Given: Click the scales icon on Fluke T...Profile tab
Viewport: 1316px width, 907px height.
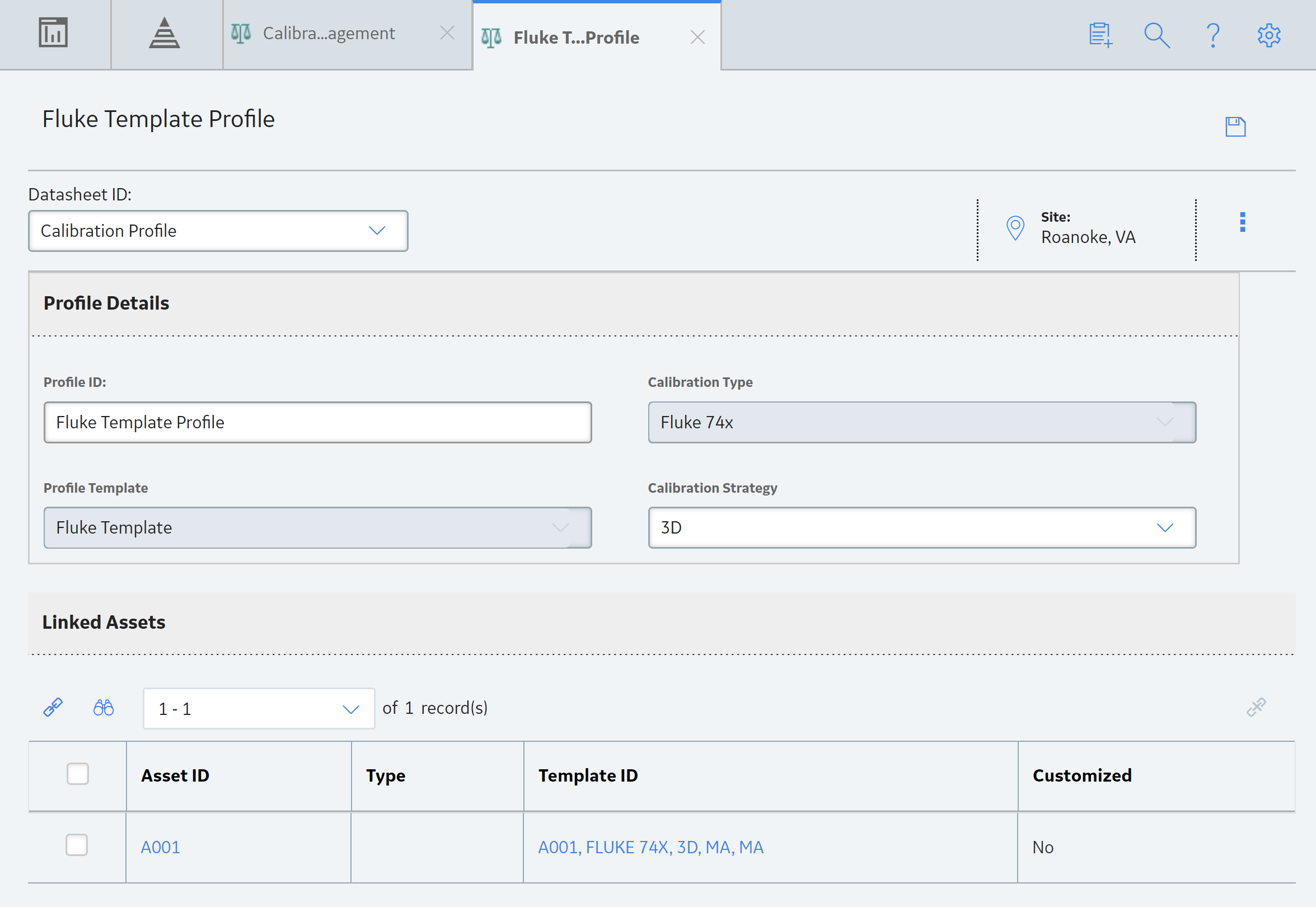Looking at the screenshot, I should coord(491,38).
